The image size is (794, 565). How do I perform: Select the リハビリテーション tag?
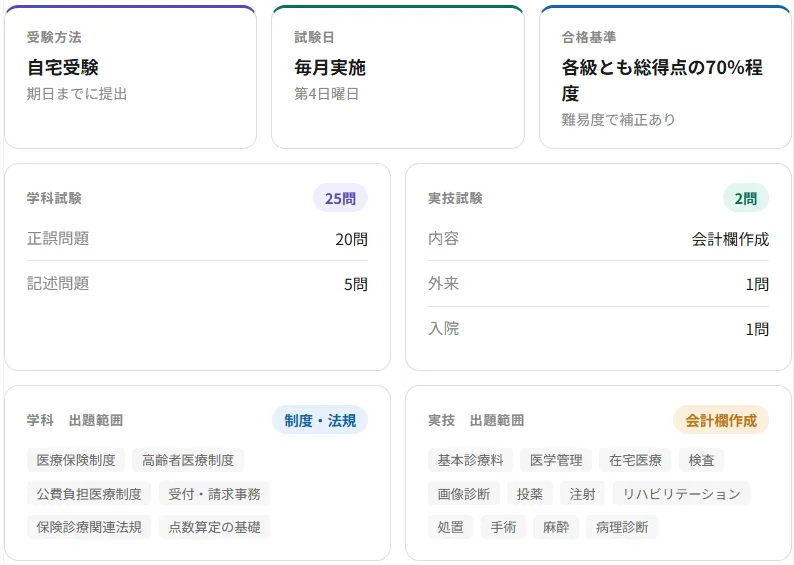682,494
